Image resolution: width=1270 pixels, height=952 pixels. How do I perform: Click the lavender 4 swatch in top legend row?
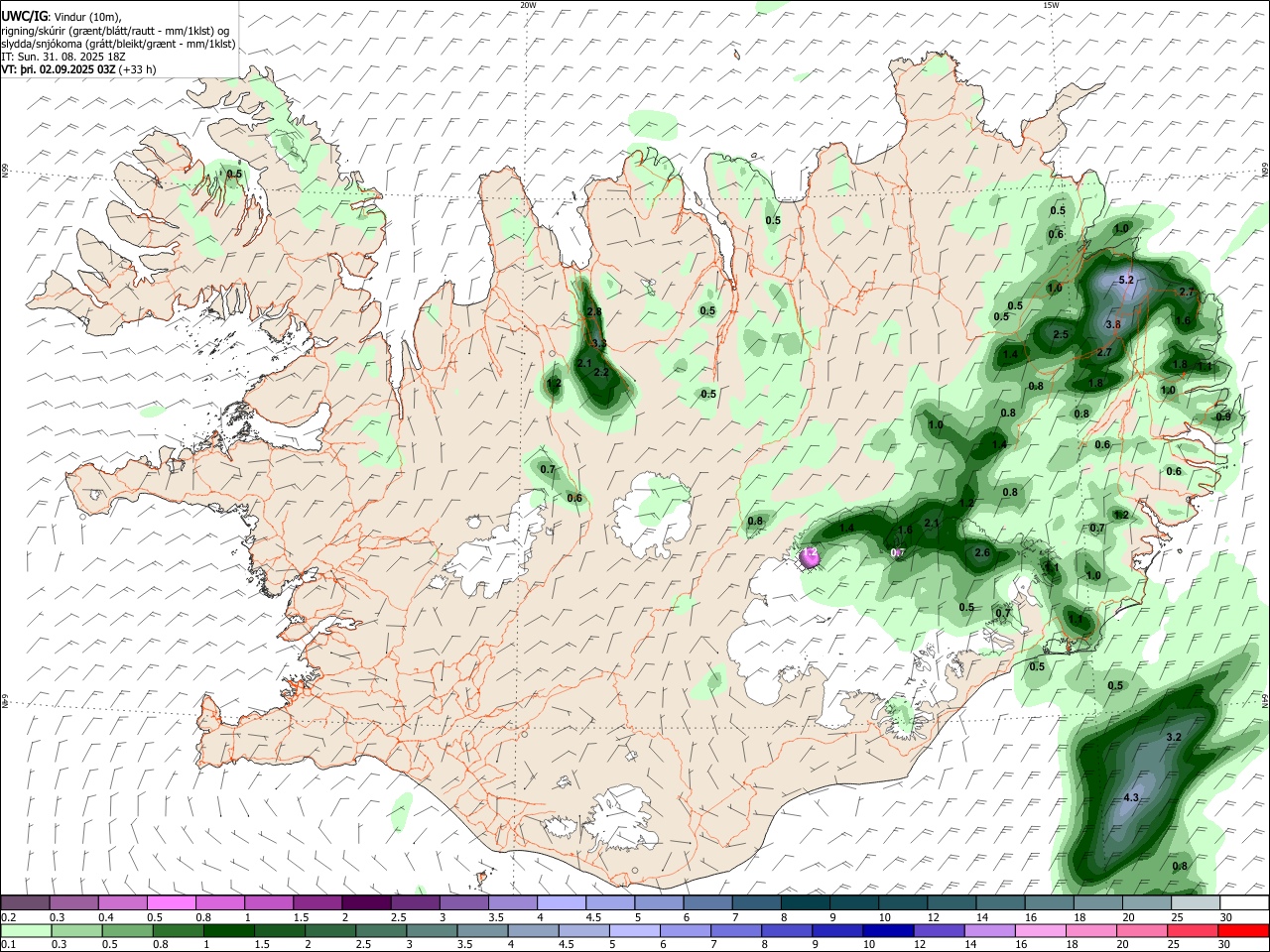click(561, 903)
